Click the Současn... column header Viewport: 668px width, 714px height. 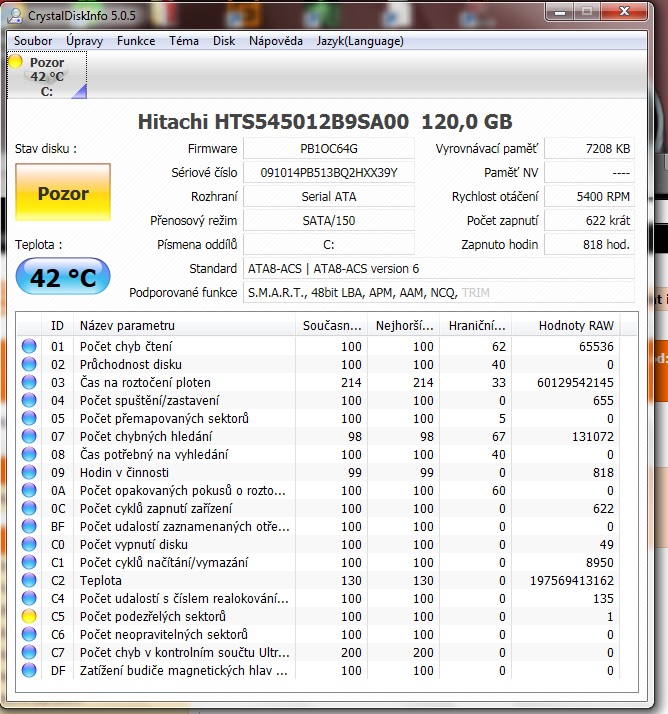coord(331,326)
